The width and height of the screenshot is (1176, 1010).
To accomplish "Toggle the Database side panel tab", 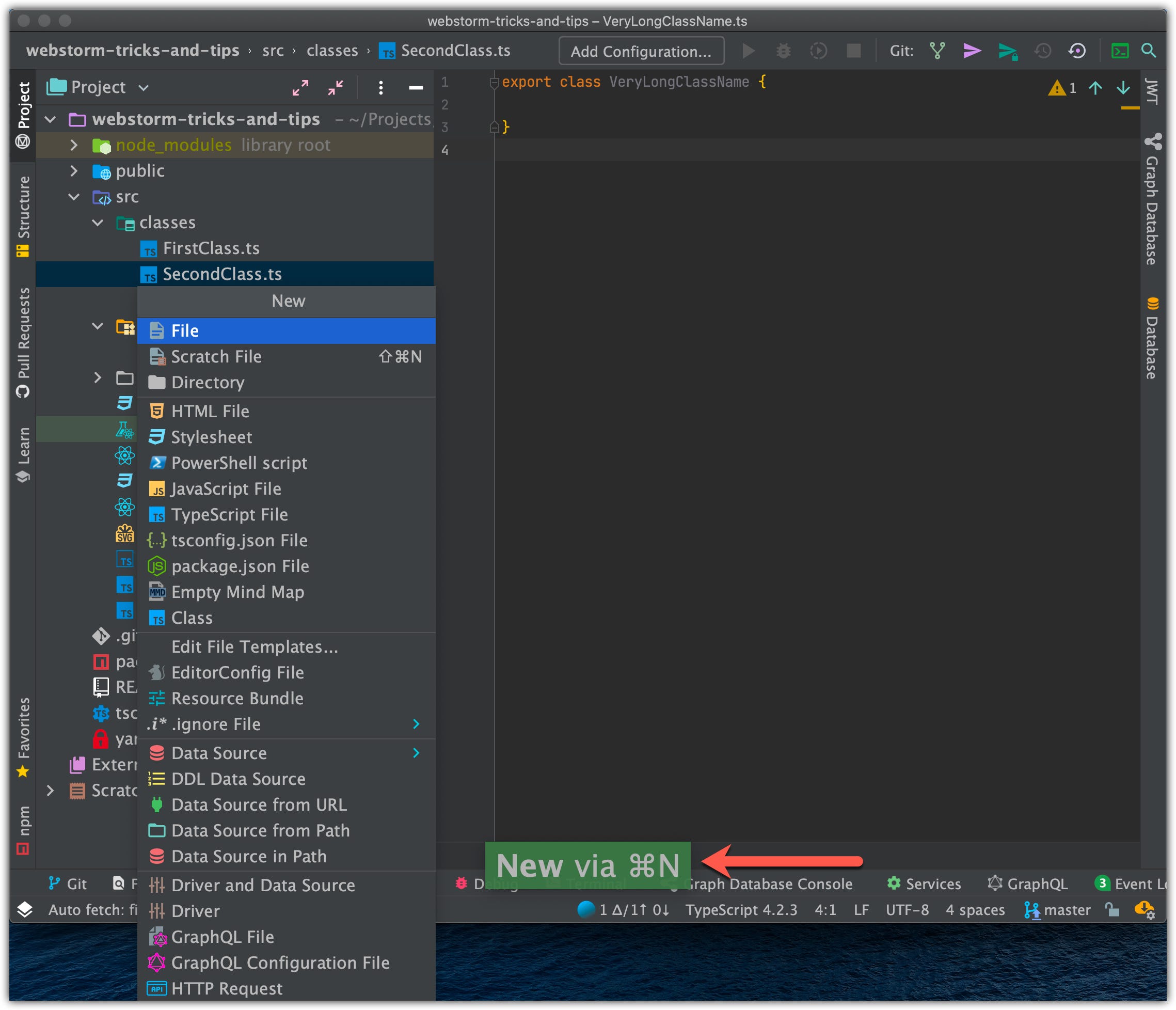I will [1152, 338].
